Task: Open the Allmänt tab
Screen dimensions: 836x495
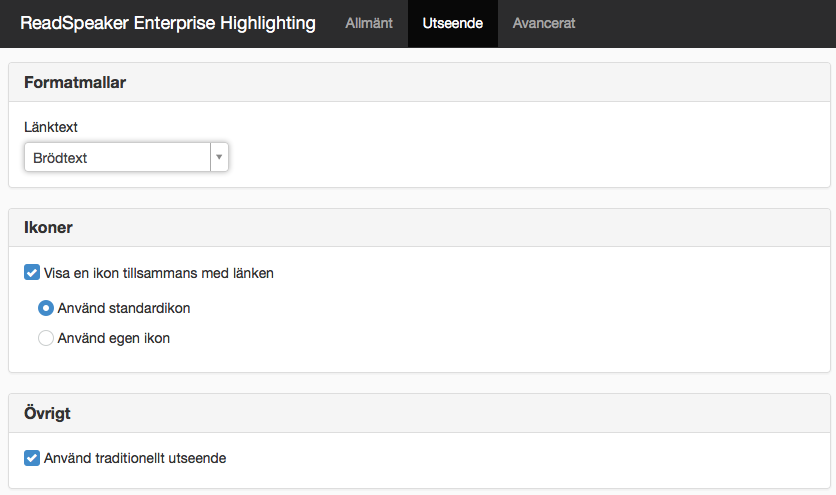Action: point(368,23)
